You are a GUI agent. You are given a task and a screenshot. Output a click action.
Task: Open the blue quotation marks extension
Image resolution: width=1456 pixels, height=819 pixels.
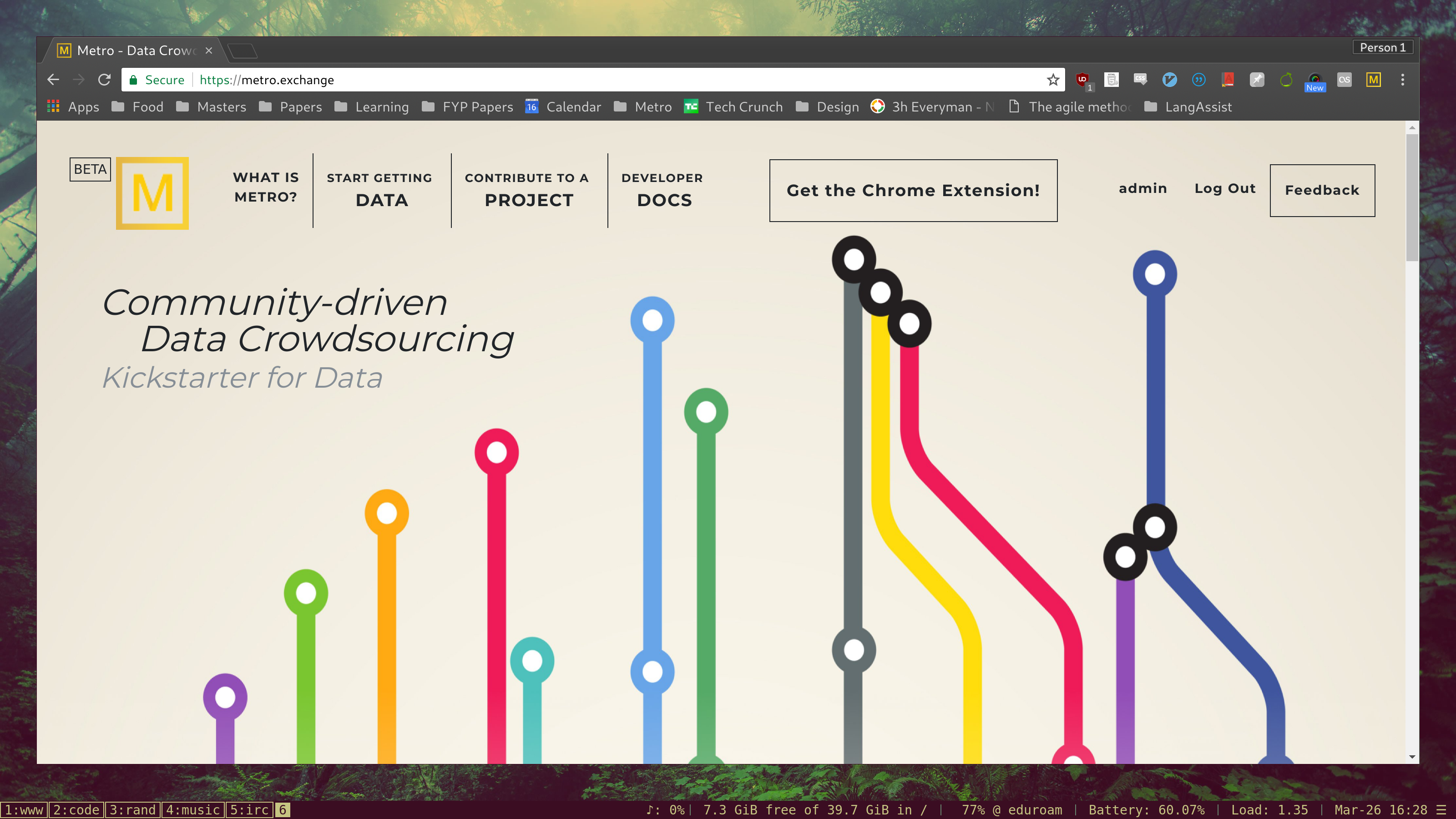(x=1199, y=80)
